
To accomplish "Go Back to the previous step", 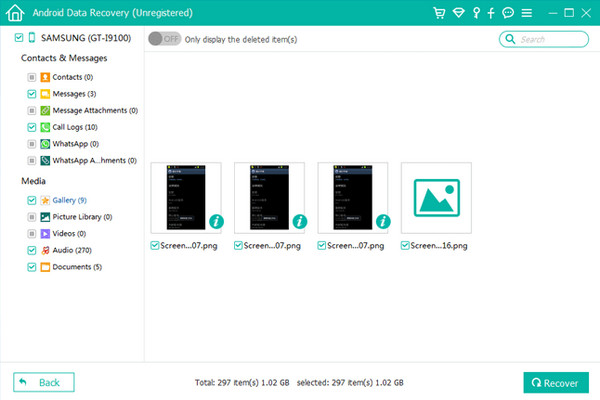I will point(44,382).
